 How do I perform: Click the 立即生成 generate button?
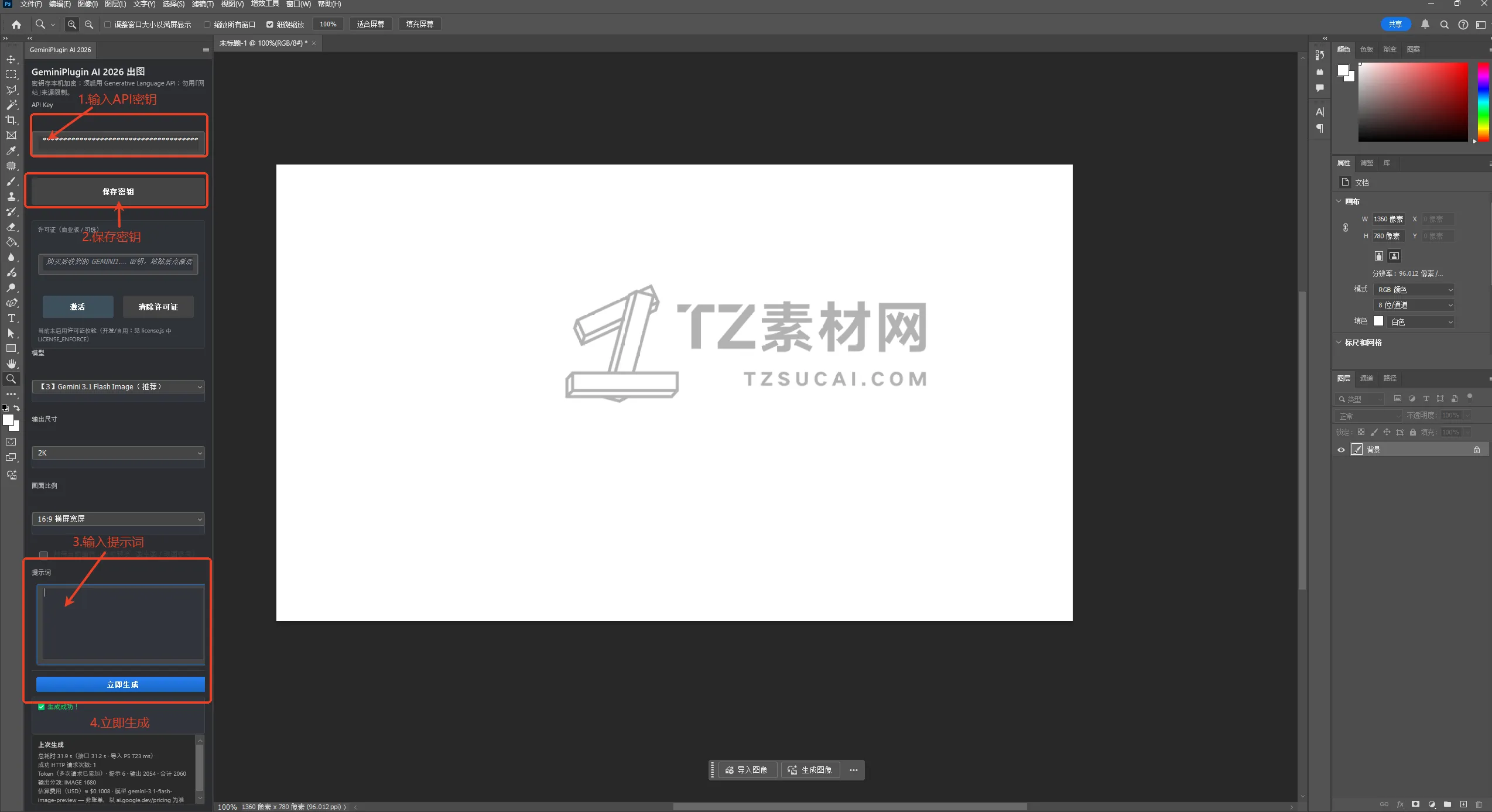121,684
